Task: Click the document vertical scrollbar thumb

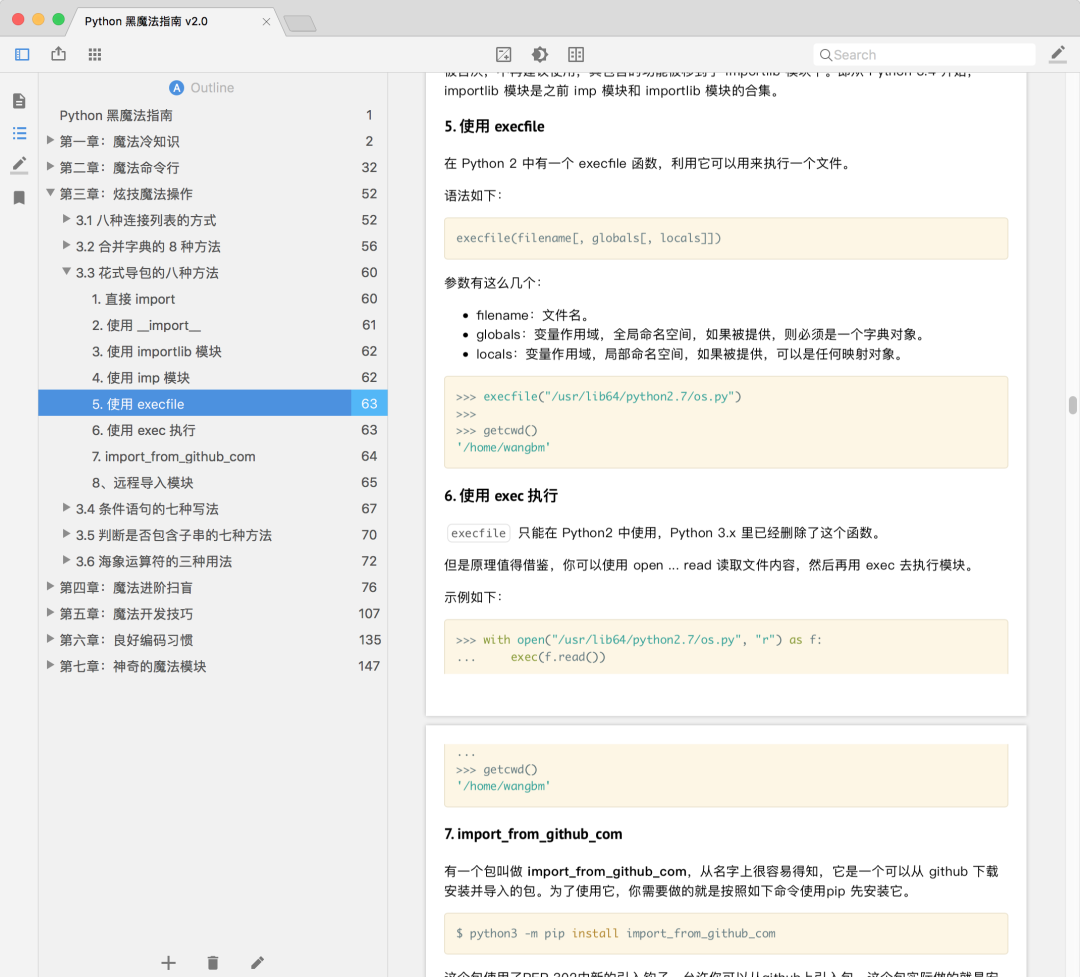Action: tap(1072, 405)
